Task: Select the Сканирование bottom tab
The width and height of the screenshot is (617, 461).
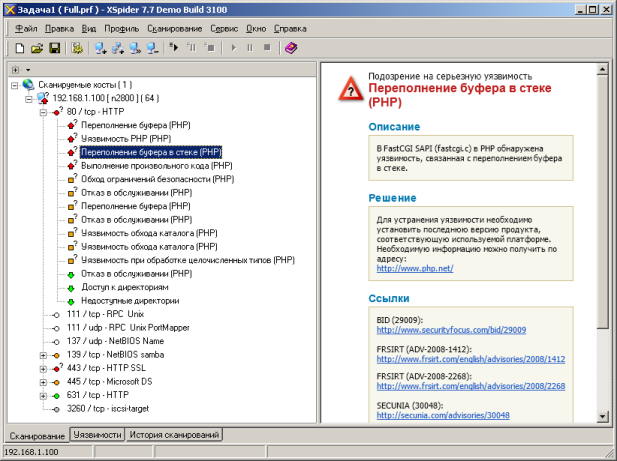Action: coord(37,436)
